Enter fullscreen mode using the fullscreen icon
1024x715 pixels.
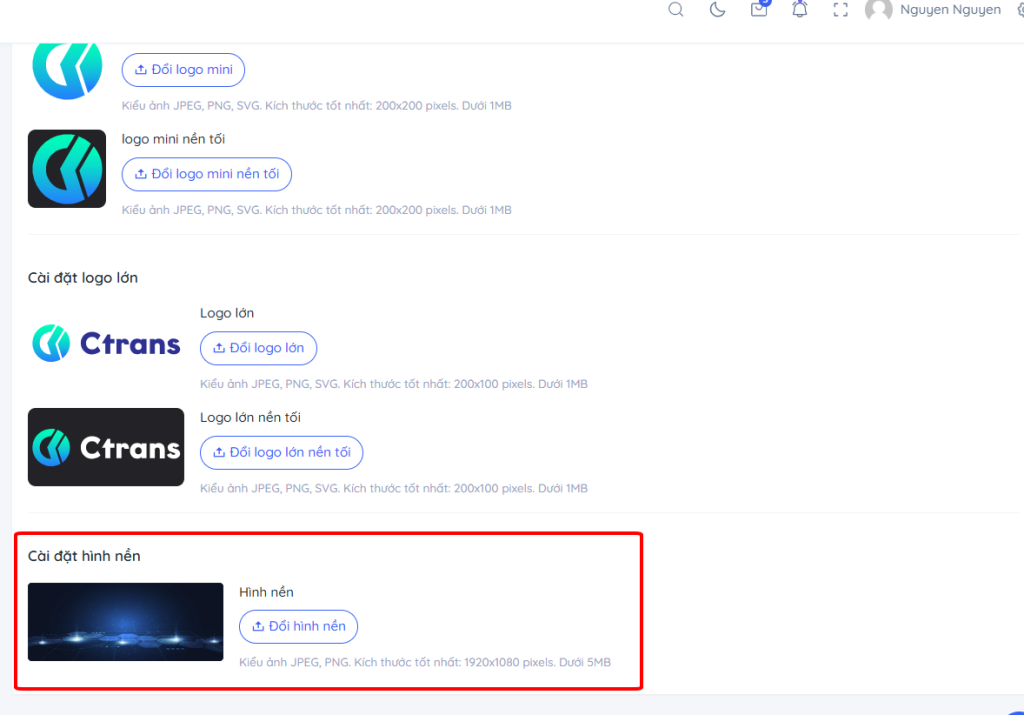[x=841, y=10]
